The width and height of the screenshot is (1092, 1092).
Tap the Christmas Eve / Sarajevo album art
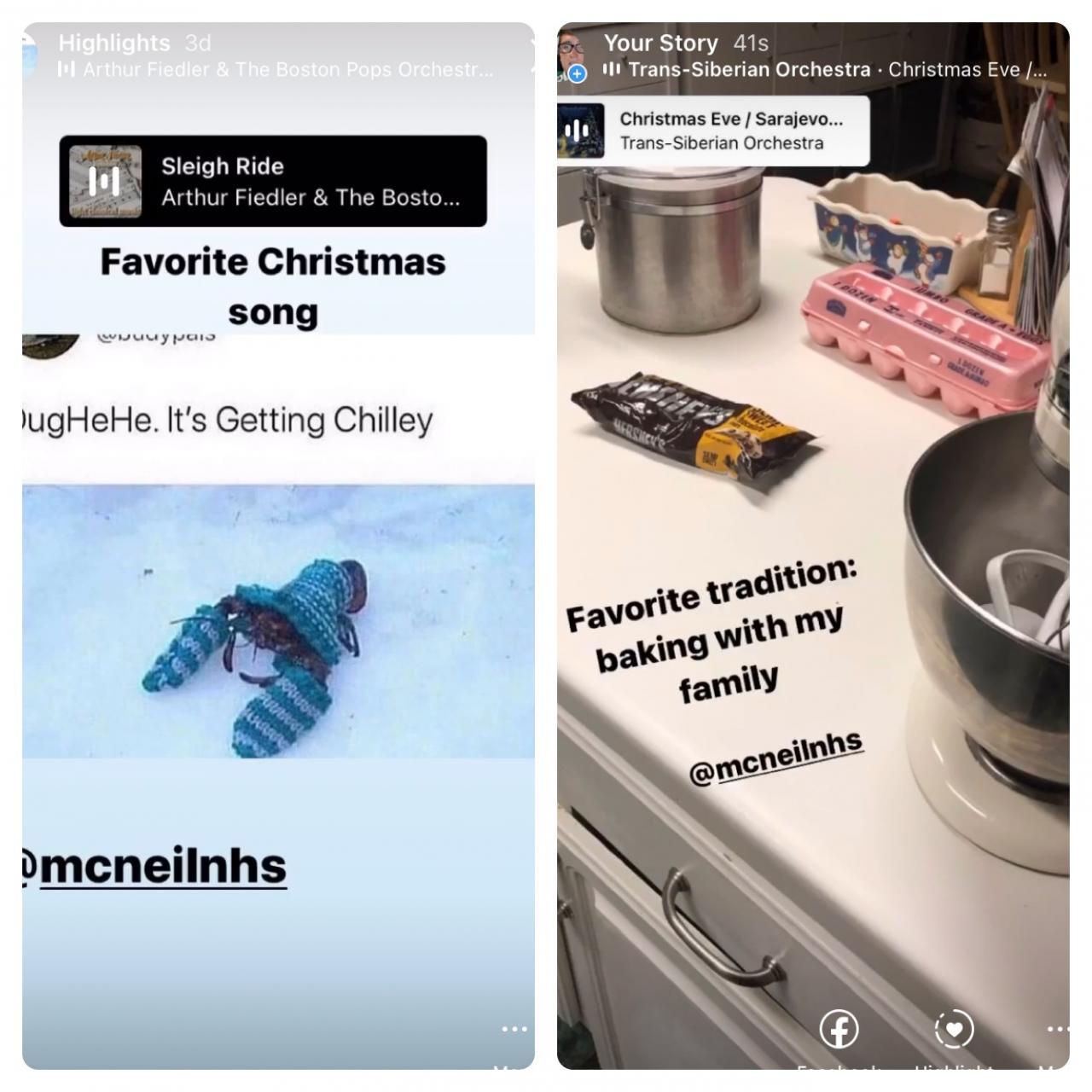(x=582, y=131)
